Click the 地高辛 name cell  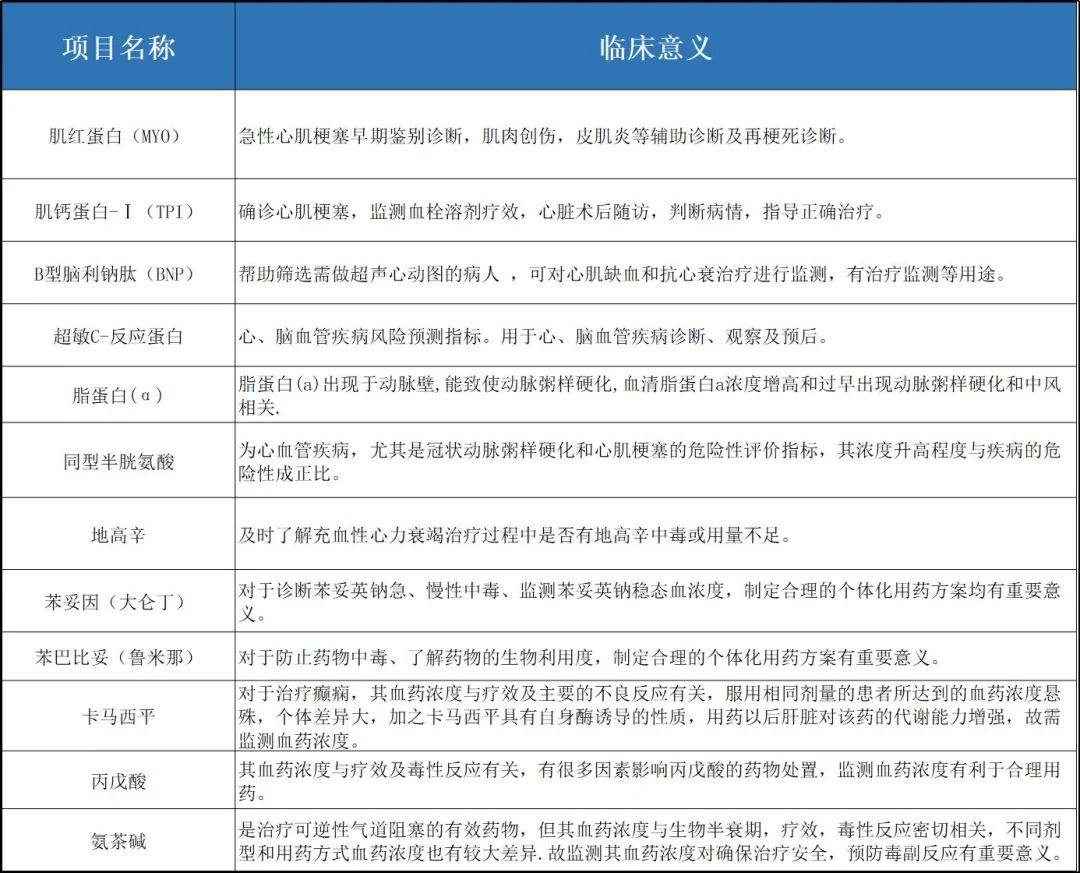pos(118,535)
